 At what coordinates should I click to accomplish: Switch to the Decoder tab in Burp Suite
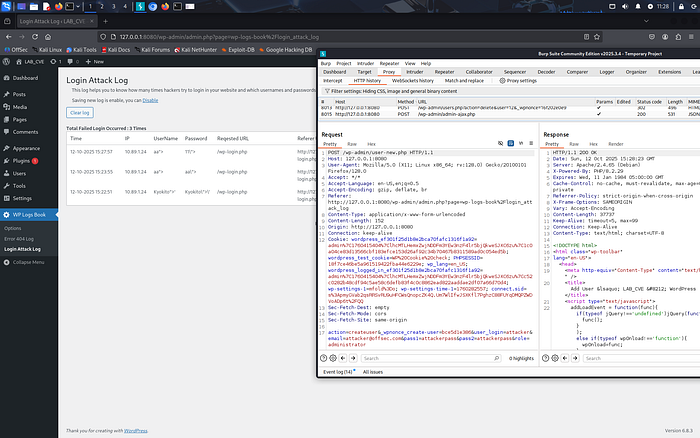pyautogui.click(x=546, y=72)
